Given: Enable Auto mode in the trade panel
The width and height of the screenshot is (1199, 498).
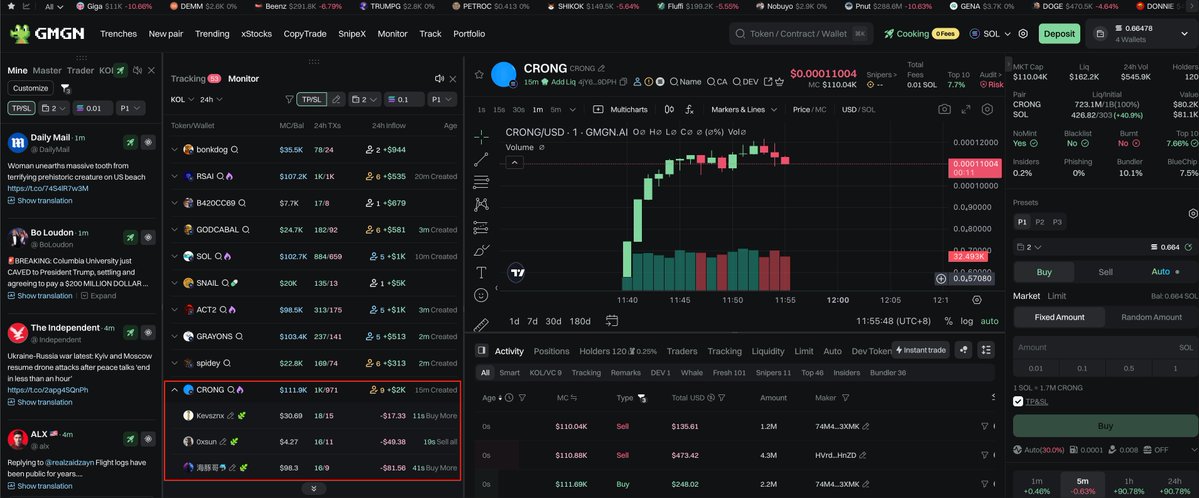Looking at the screenshot, I should (1165, 272).
